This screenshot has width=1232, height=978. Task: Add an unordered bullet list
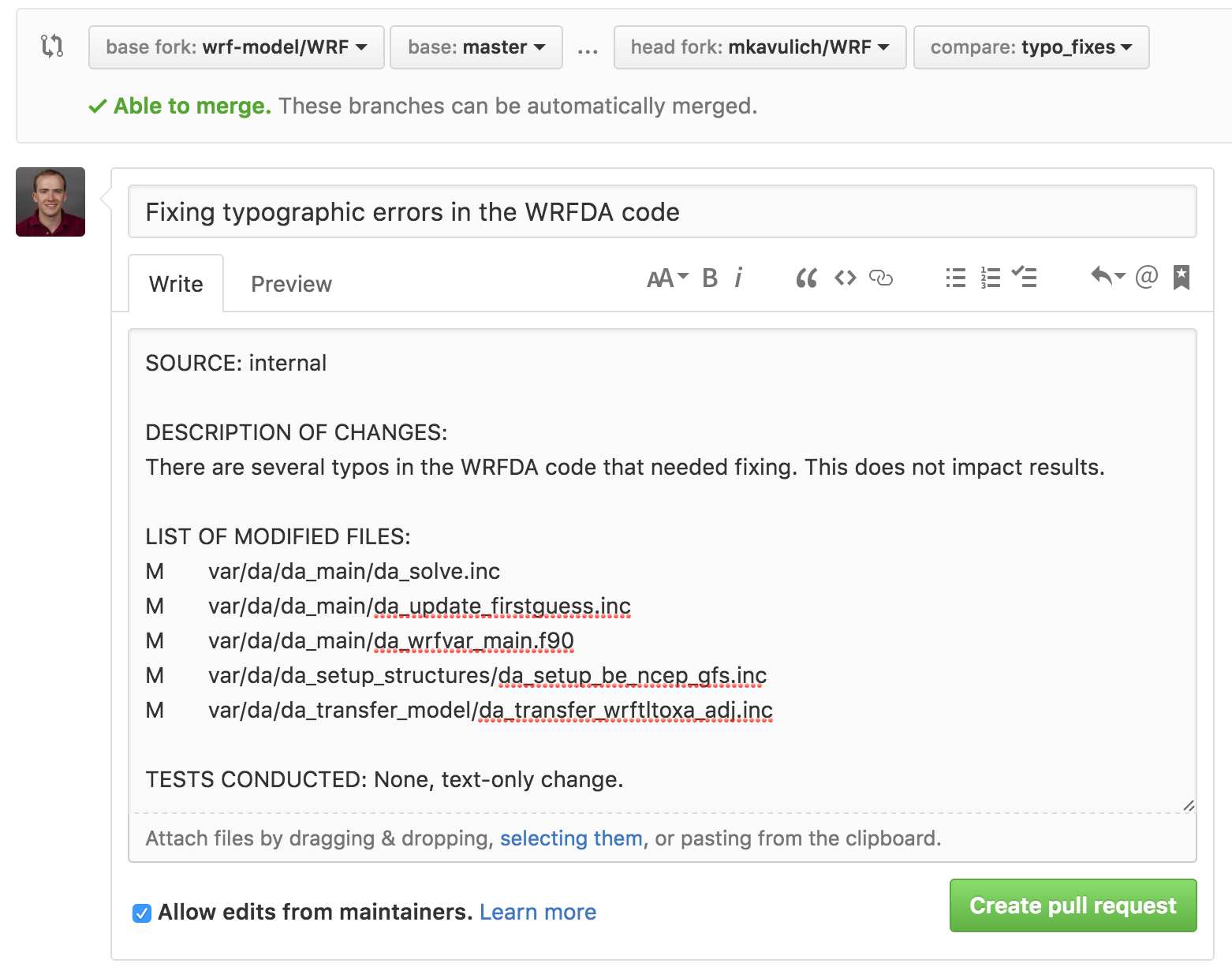coord(954,278)
